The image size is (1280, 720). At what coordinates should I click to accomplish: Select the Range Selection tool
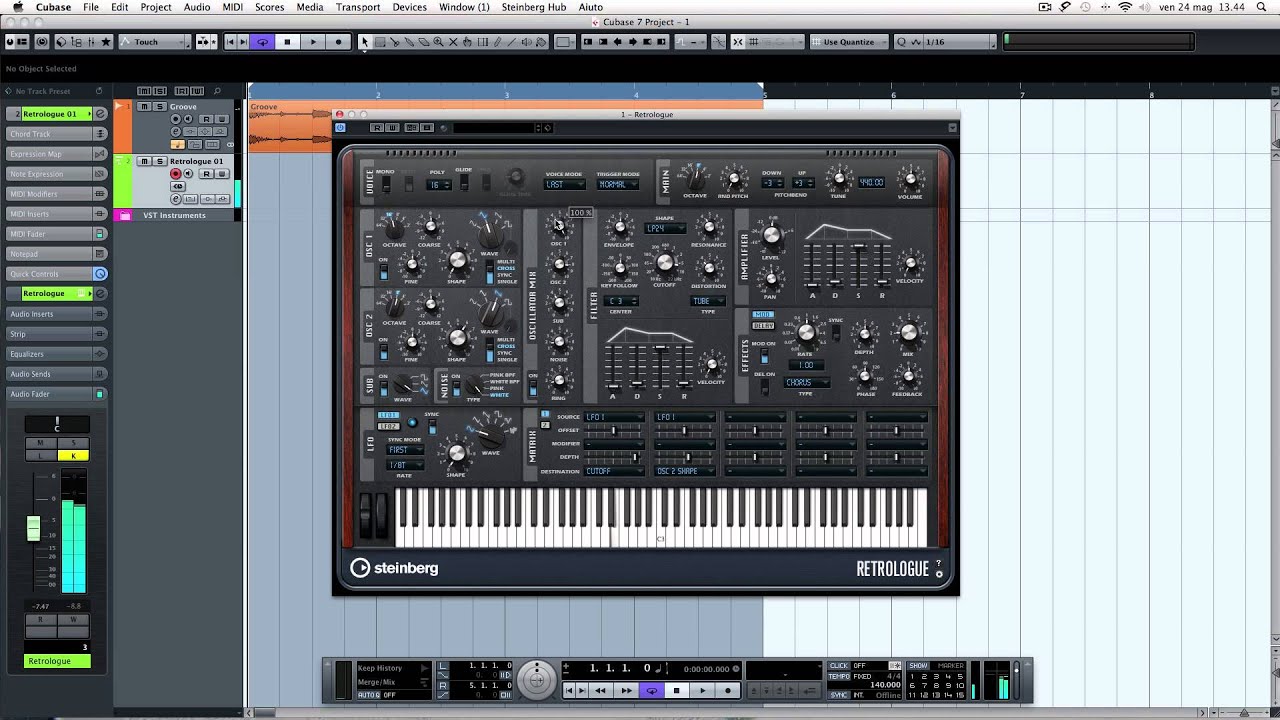[x=380, y=42]
